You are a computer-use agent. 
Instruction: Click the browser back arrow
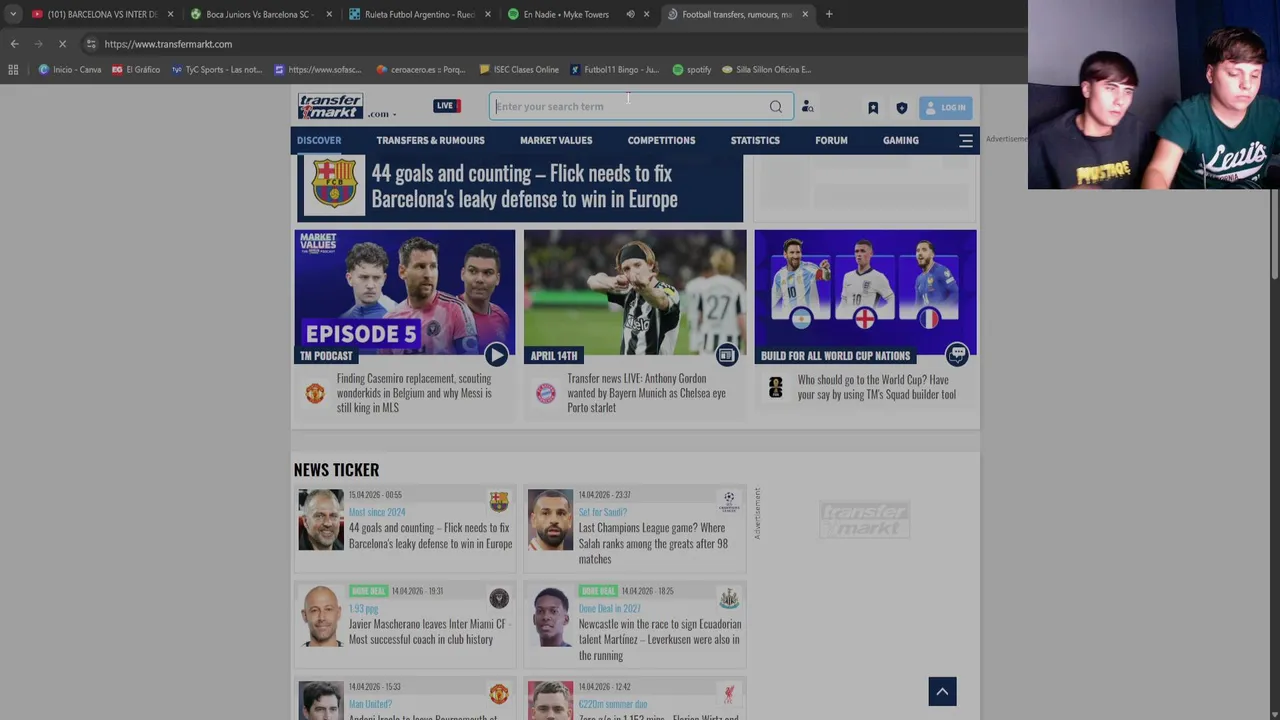[14, 44]
